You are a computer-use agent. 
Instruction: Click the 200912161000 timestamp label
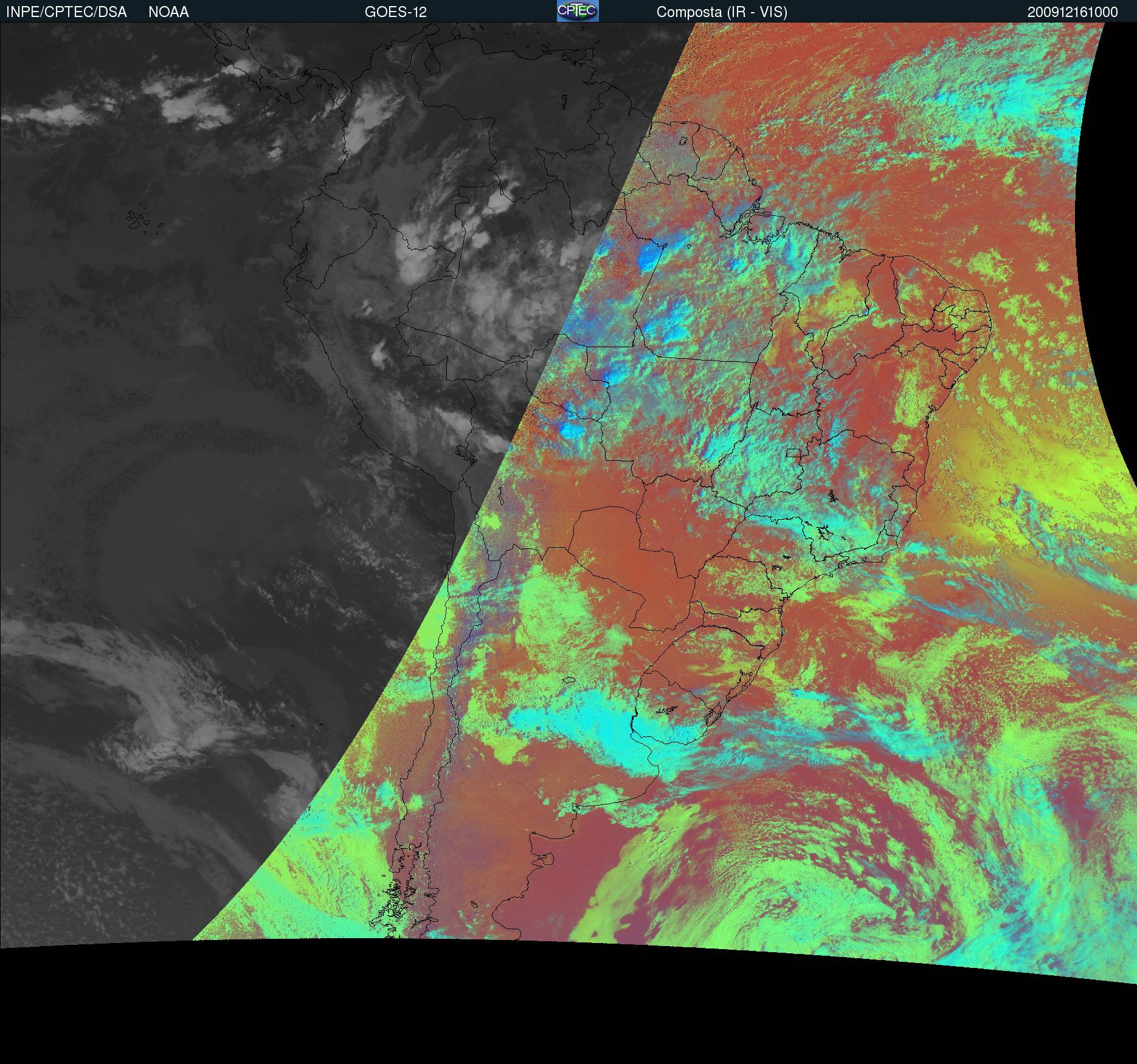click(x=1073, y=12)
